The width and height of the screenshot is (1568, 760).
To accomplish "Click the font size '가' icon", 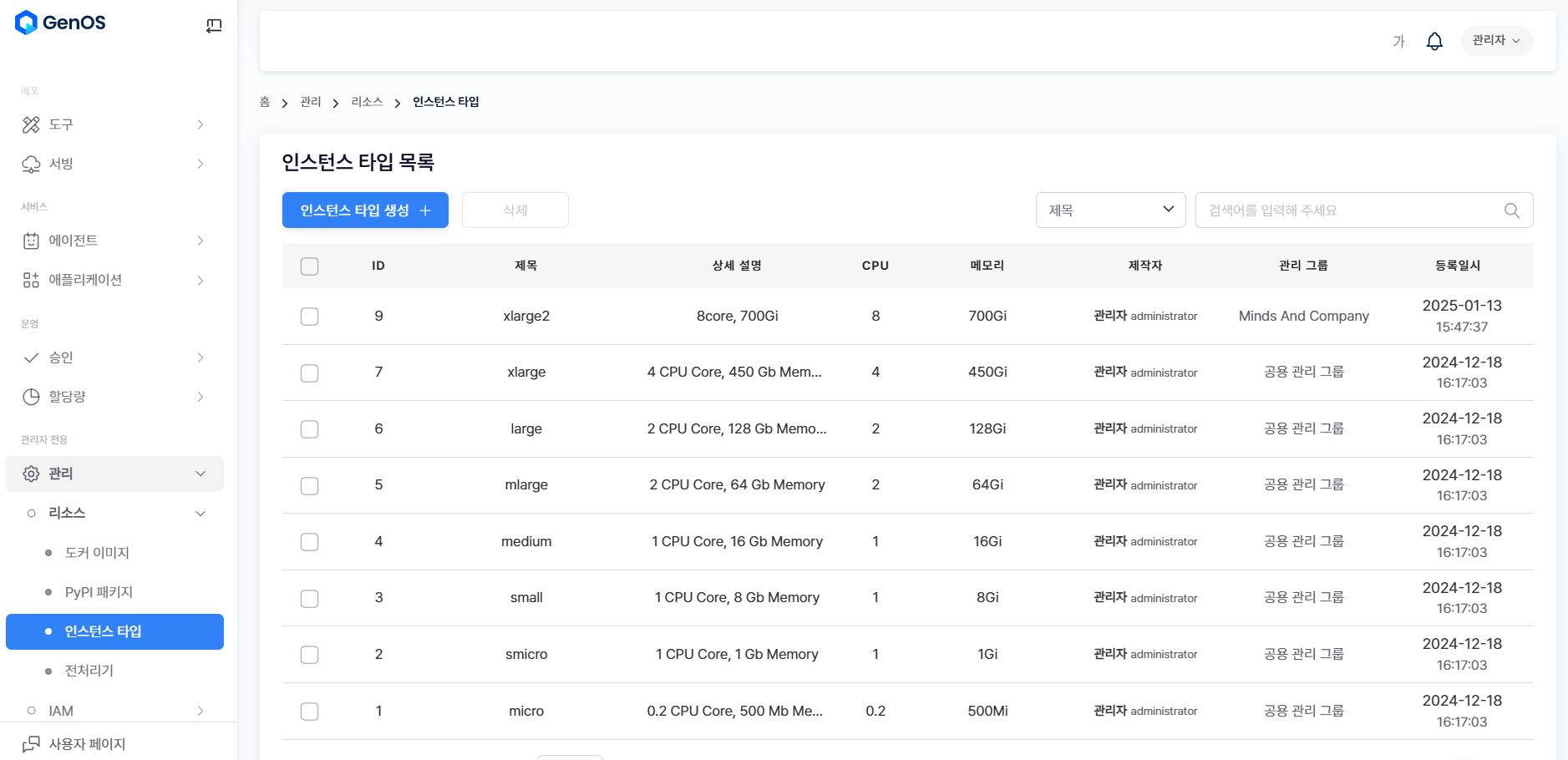I will 1398,42.
